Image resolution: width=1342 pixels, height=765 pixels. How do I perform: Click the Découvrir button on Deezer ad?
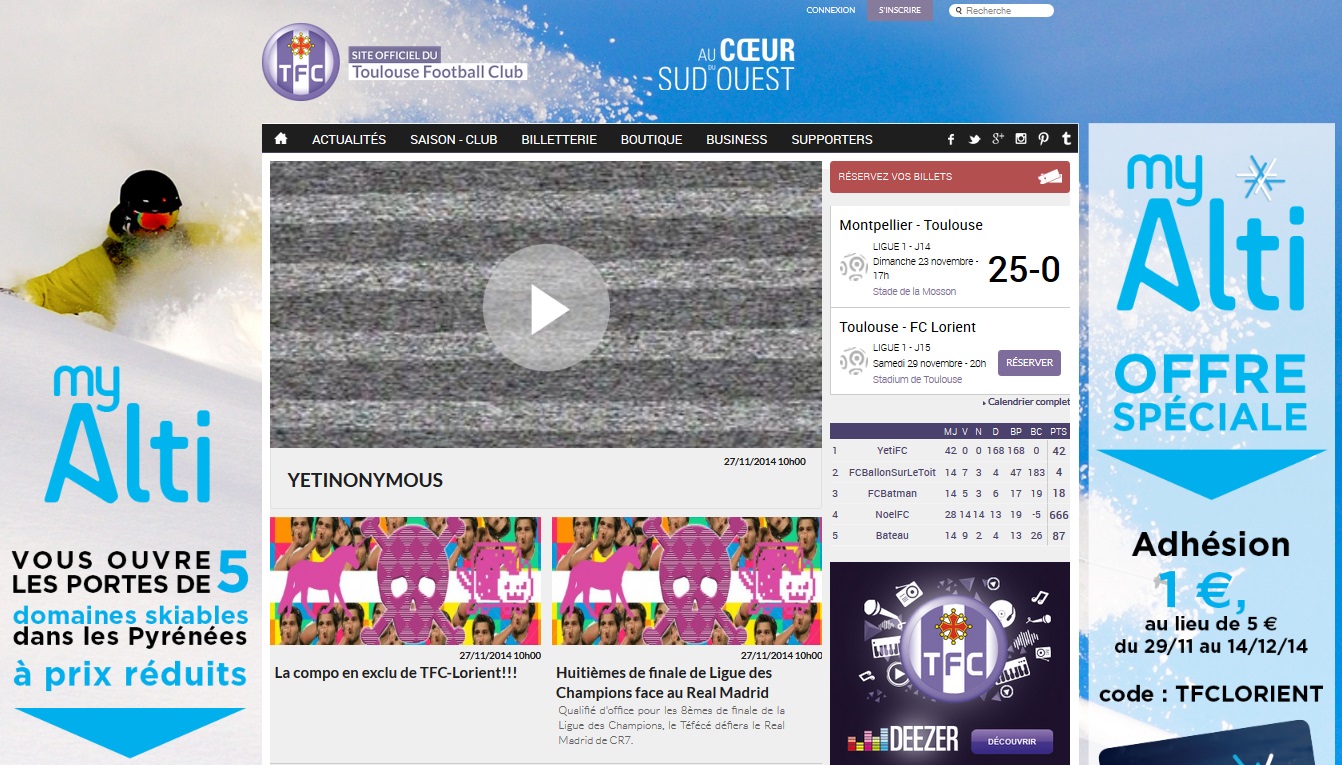tap(1012, 742)
